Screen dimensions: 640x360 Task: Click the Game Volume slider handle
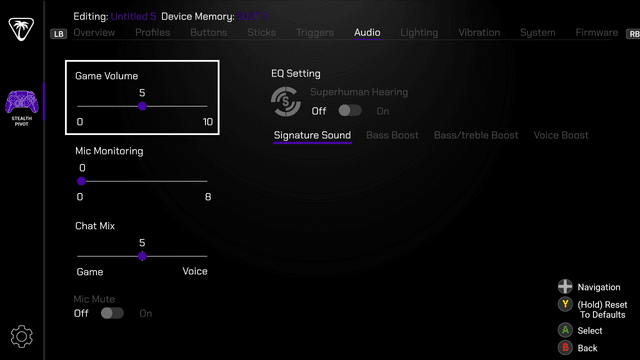[x=142, y=106]
